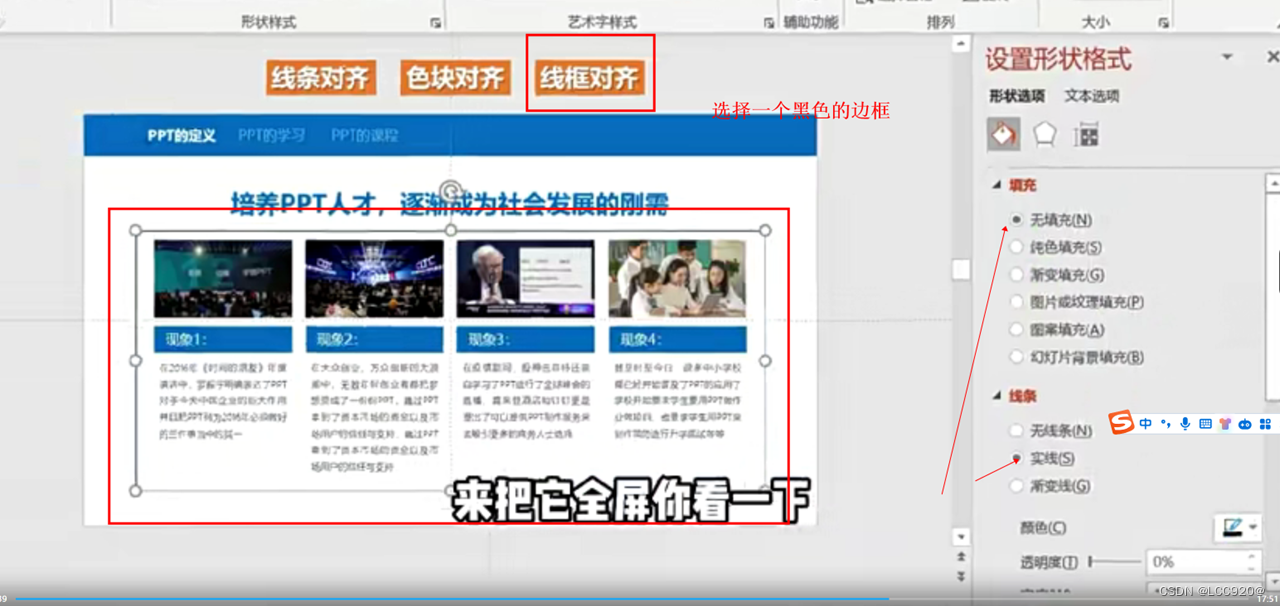Viewport: 1280px width, 606px height.
Task: Close the Format Shape pane
Action: (x=1272, y=58)
